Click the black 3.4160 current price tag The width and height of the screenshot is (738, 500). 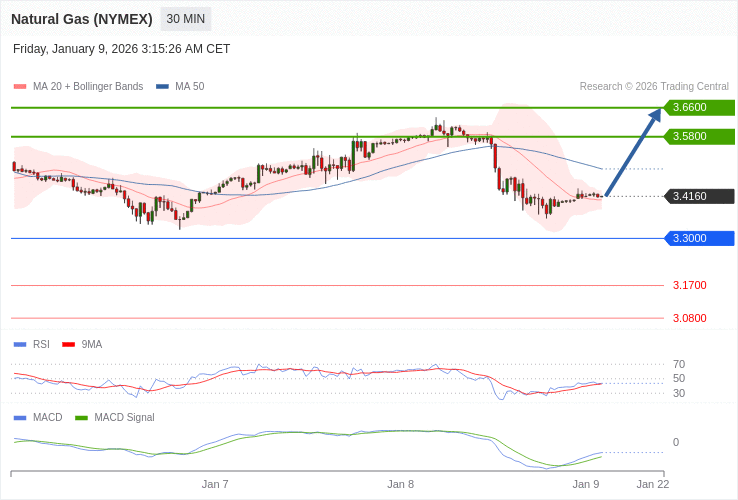699,196
